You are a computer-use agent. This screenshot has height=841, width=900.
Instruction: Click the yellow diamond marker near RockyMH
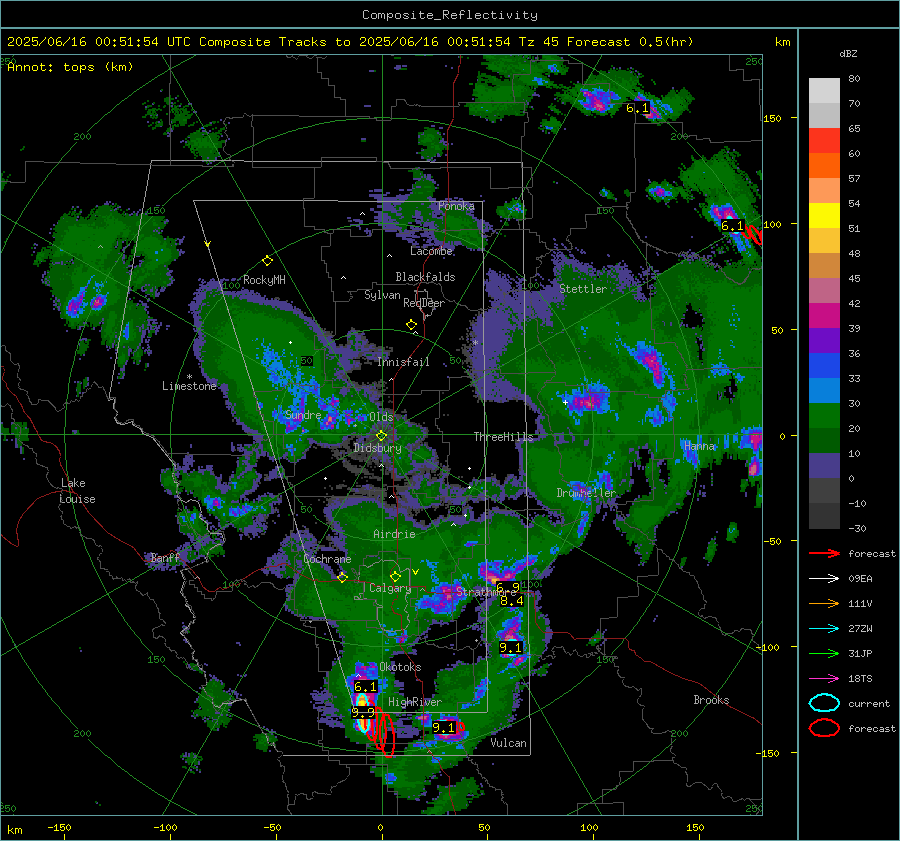[x=267, y=261]
